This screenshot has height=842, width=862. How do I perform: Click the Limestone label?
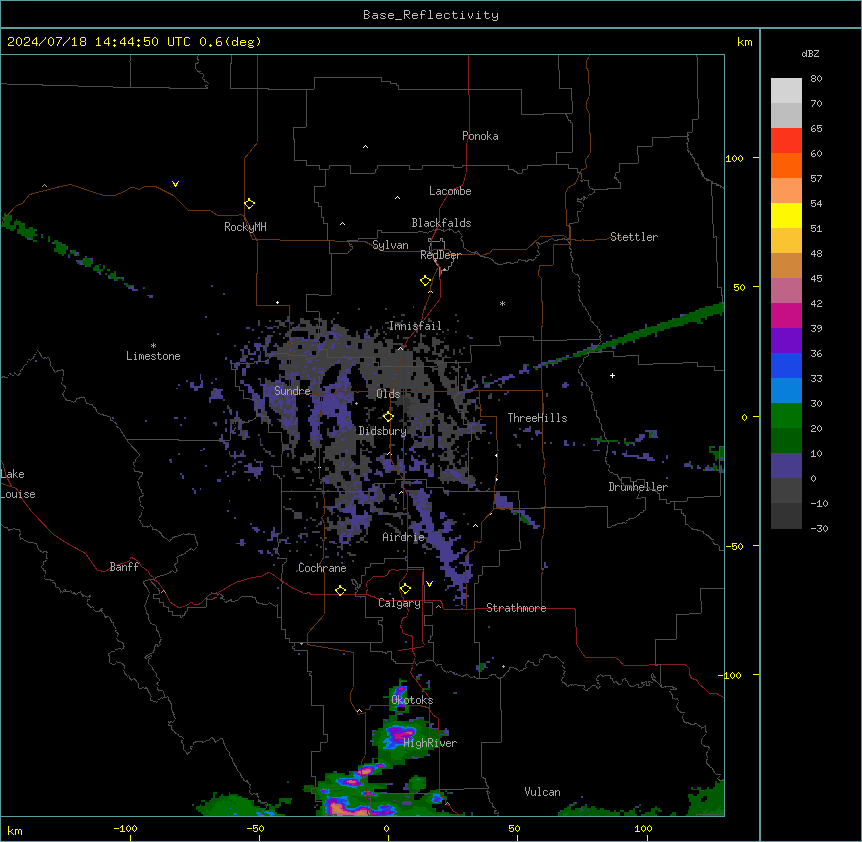pyautogui.click(x=153, y=356)
